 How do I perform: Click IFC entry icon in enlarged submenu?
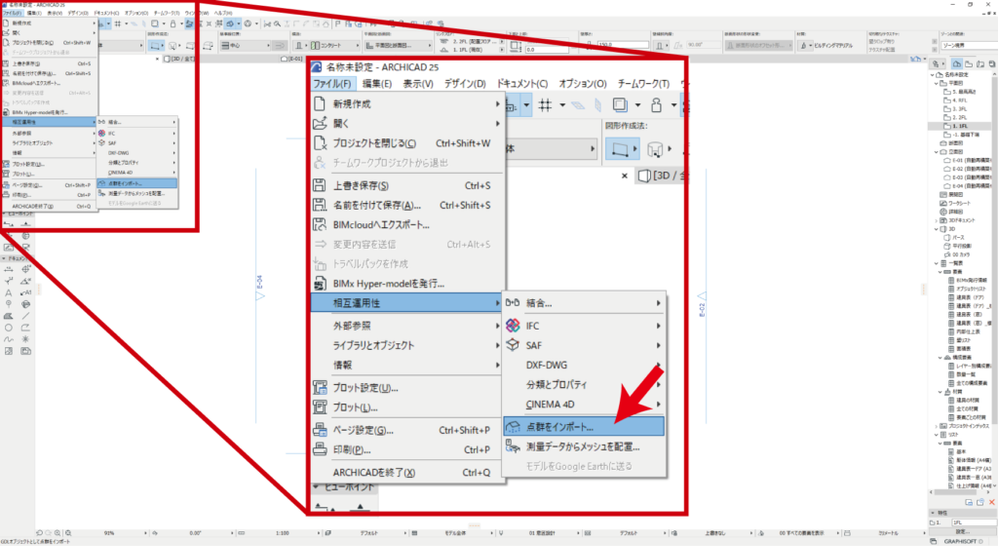(512, 326)
